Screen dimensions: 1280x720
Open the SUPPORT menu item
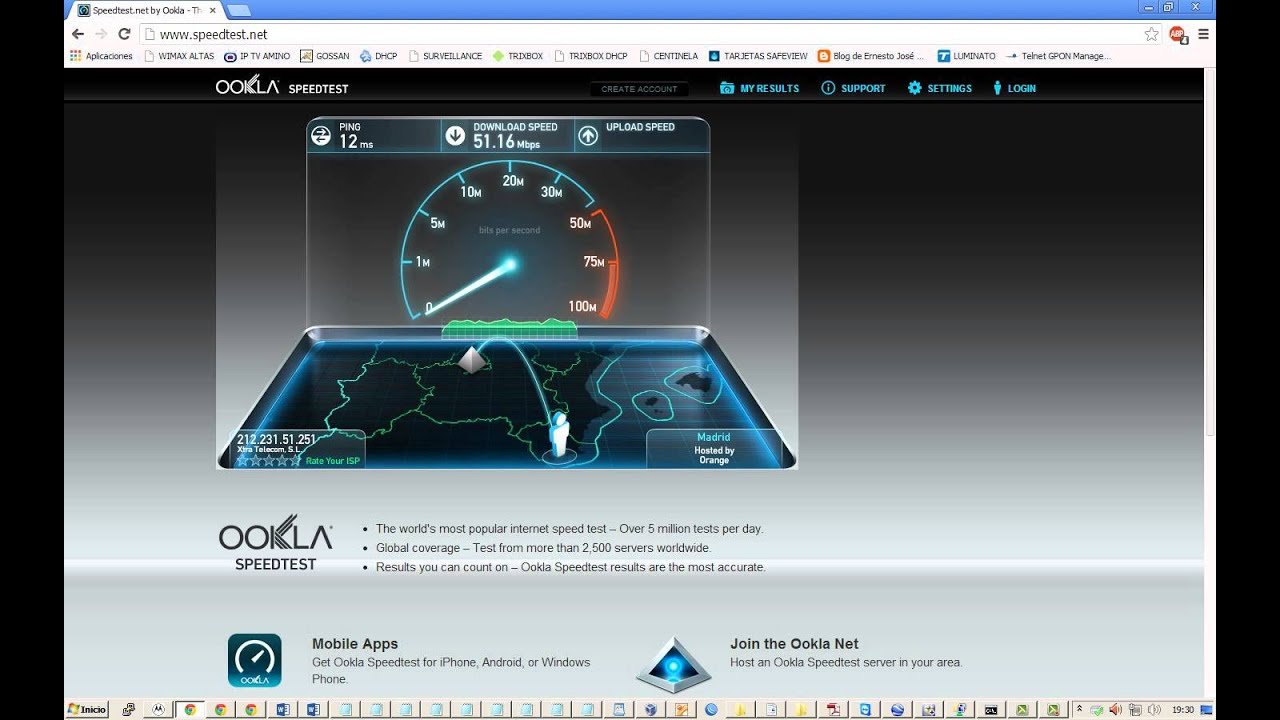853,88
